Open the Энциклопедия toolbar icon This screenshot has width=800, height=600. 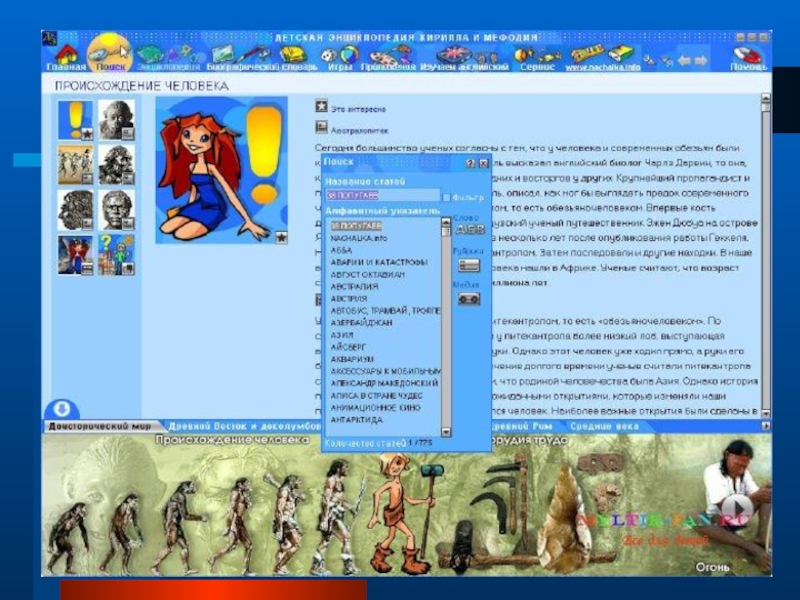pyautogui.click(x=168, y=58)
